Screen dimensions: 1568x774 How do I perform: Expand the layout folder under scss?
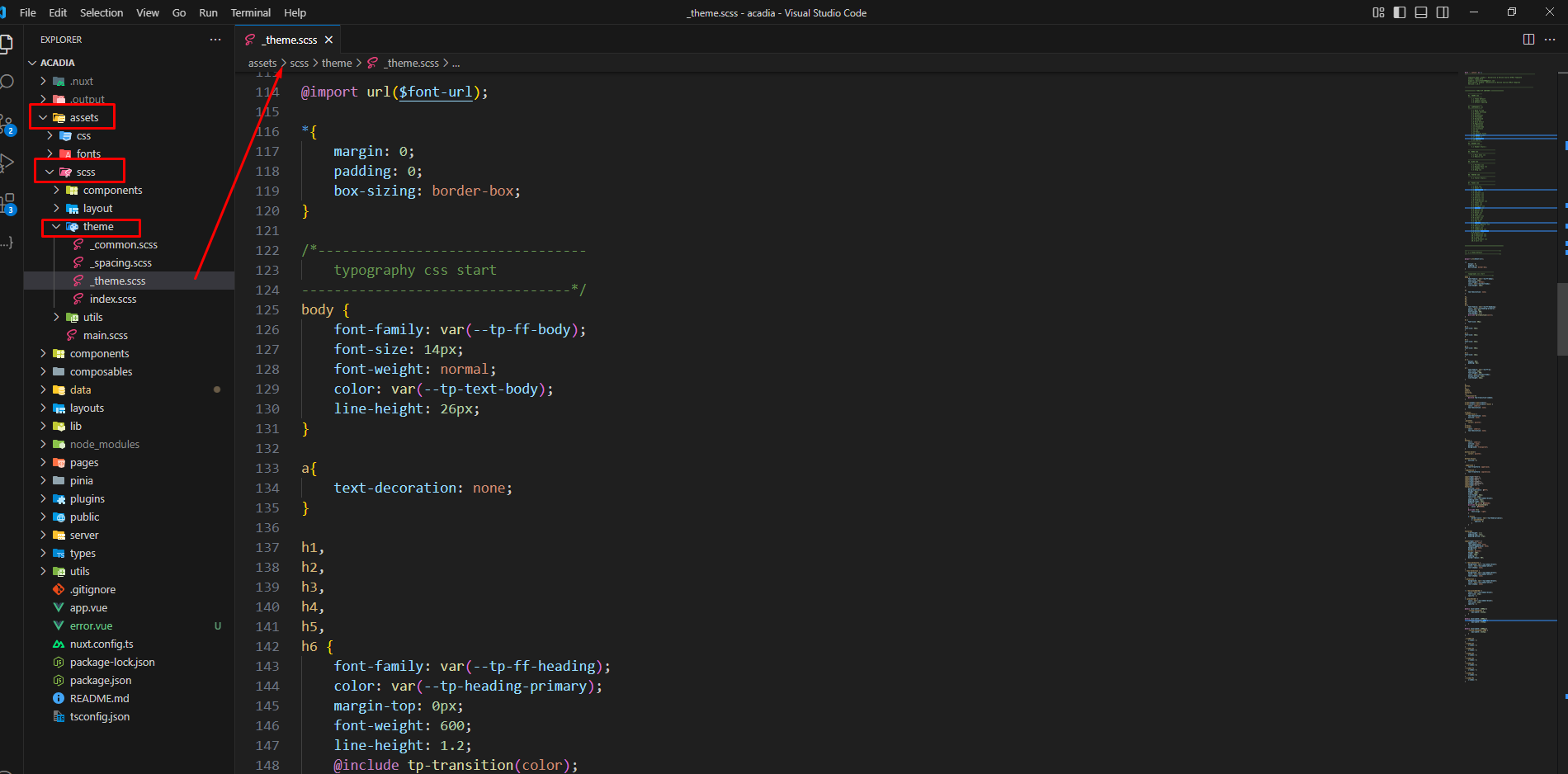130,208
